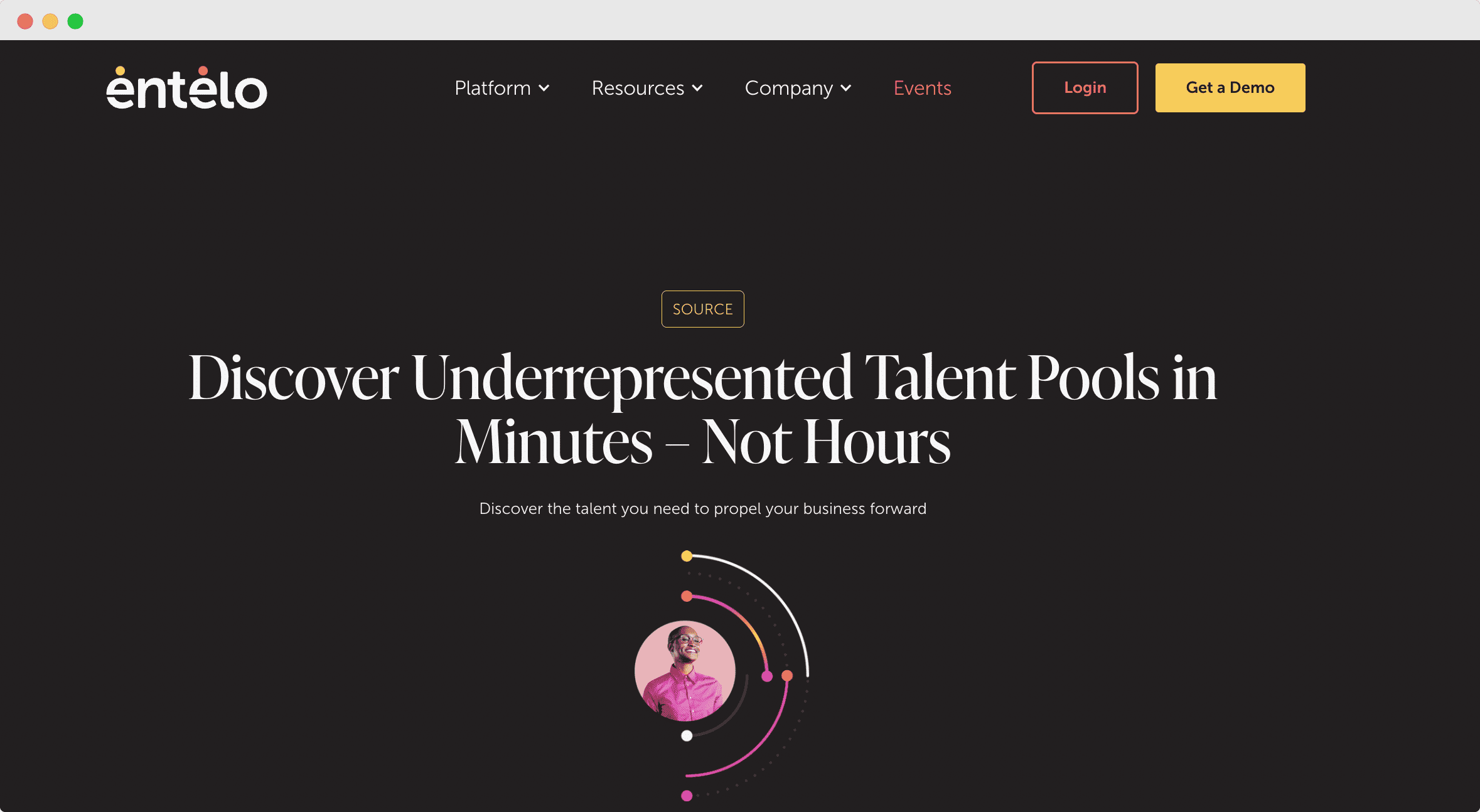1480x812 pixels.
Task: Click the Get a Demo button
Action: coord(1230,88)
